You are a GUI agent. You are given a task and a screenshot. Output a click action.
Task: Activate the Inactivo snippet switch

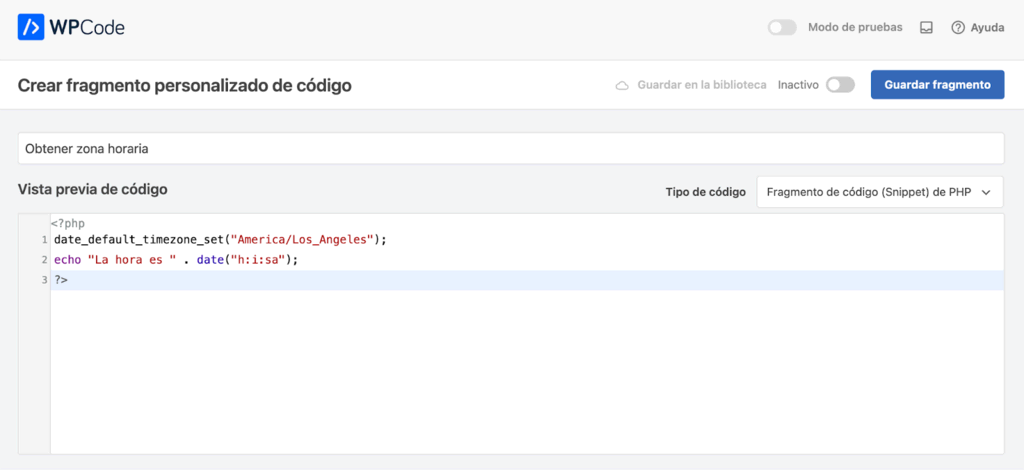click(x=840, y=85)
